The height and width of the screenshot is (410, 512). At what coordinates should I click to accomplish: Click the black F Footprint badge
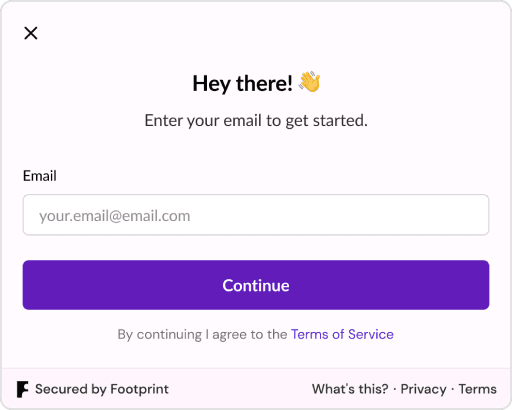tap(23, 389)
